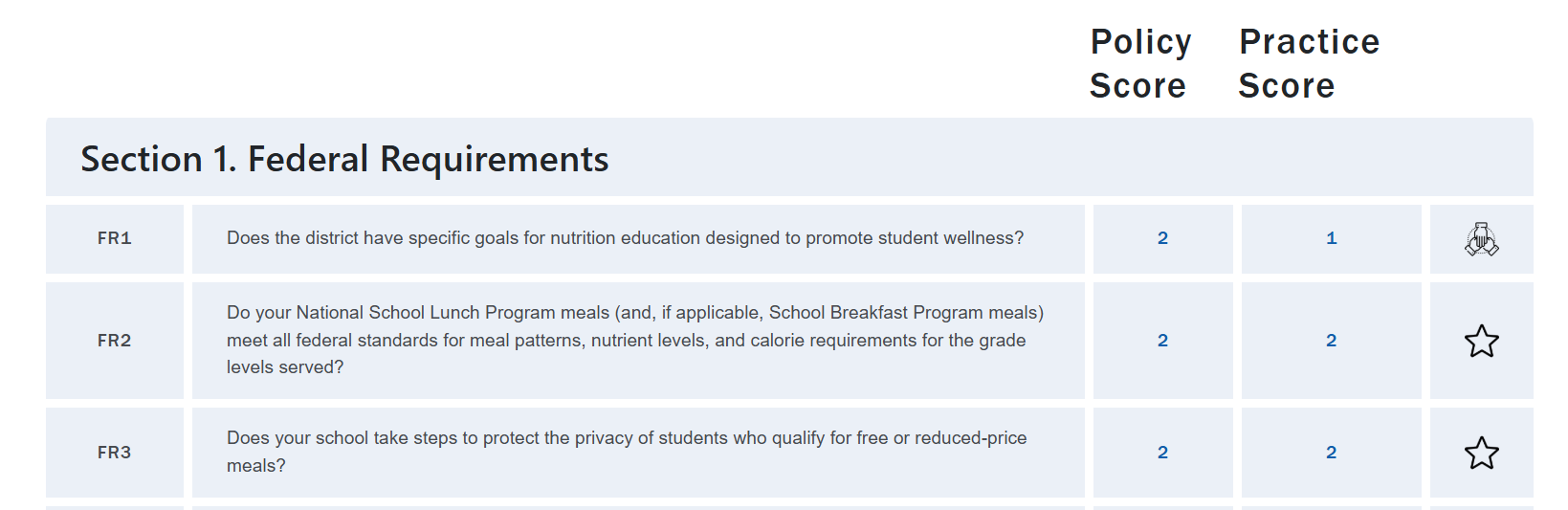Select the nutrition education goals question text

[625, 238]
